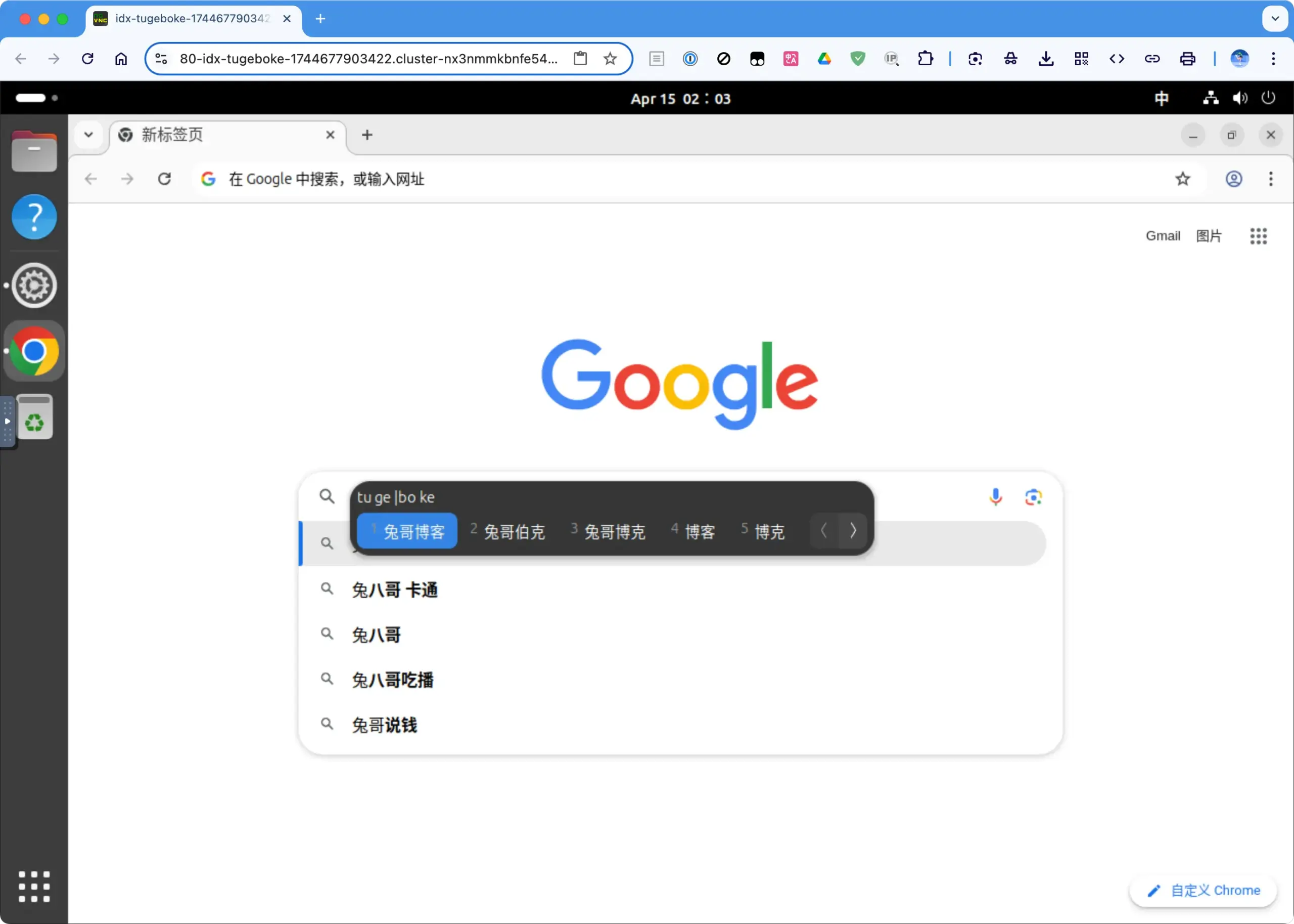This screenshot has height=924, width=1294.
Task: Reload the inner Chrome page
Action: [x=164, y=178]
